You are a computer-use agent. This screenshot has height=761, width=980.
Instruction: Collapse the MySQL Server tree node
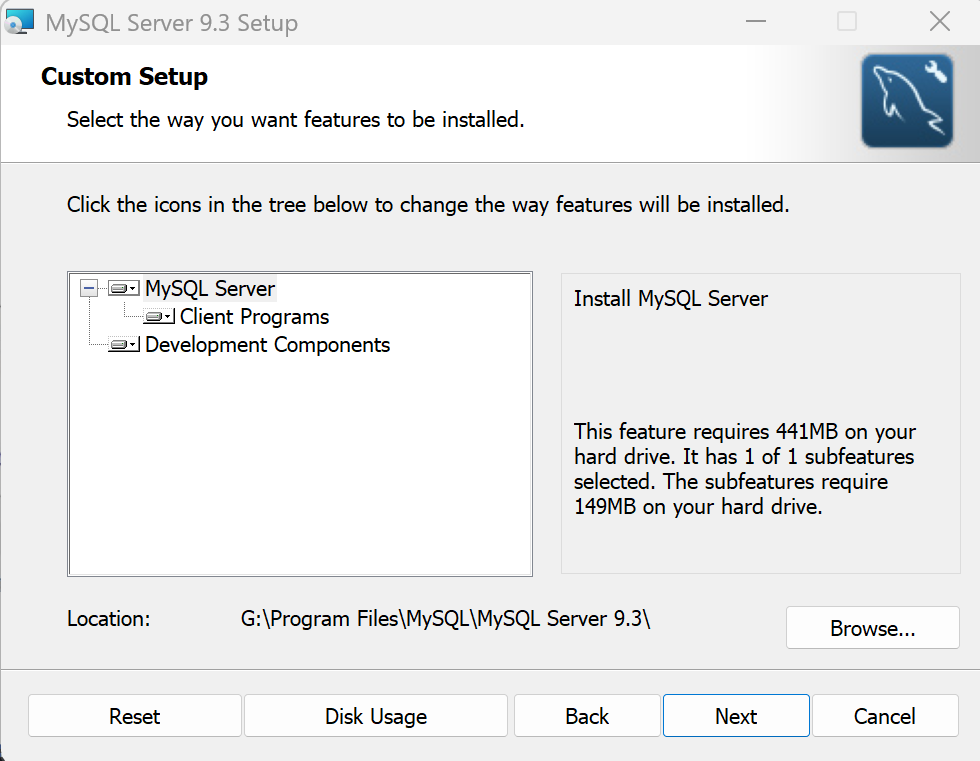89,288
